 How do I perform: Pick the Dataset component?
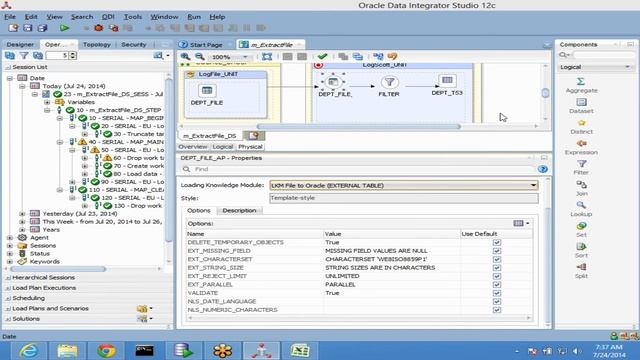(581, 106)
